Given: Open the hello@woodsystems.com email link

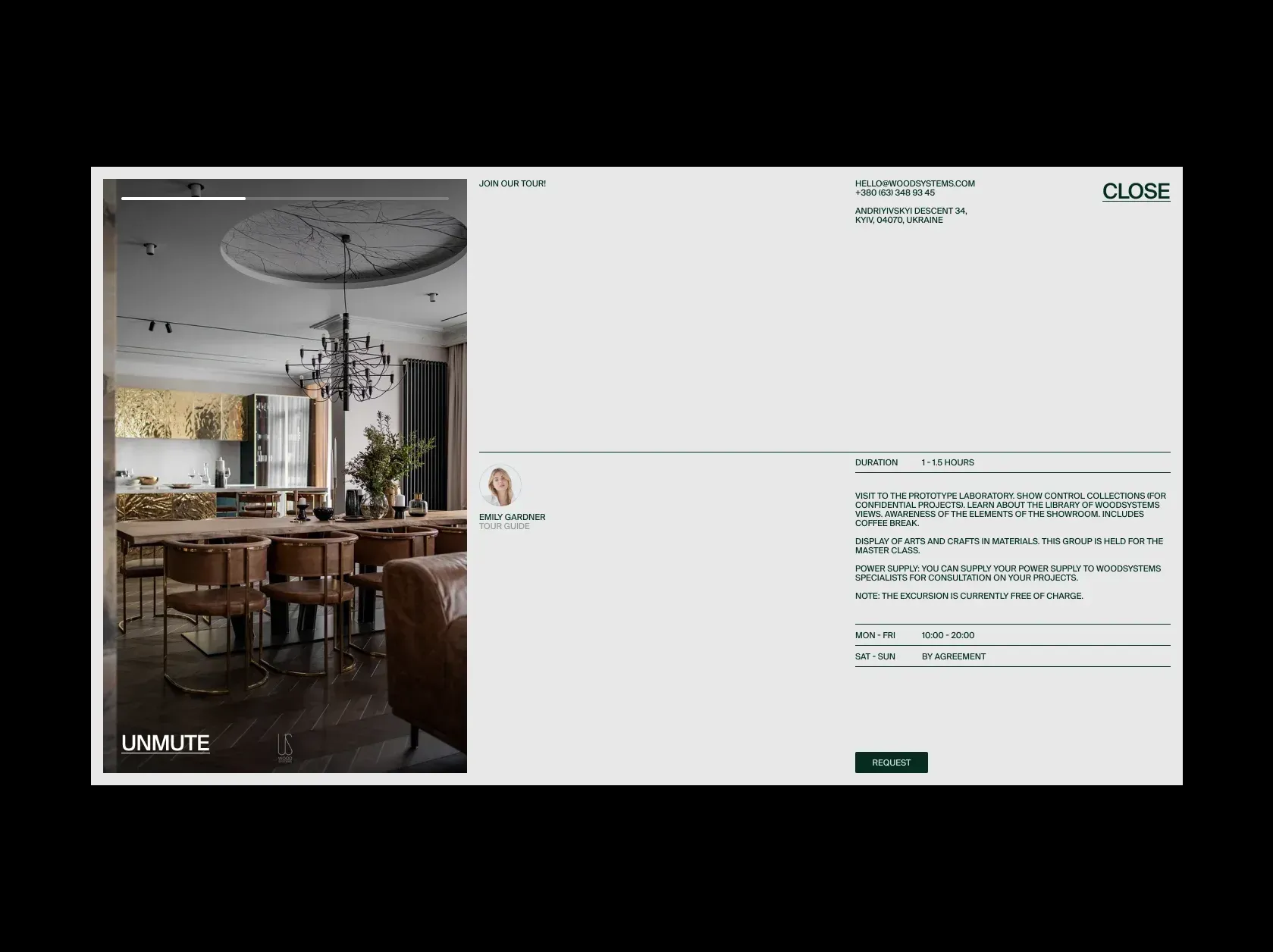Looking at the screenshot, I should point(914,183).
